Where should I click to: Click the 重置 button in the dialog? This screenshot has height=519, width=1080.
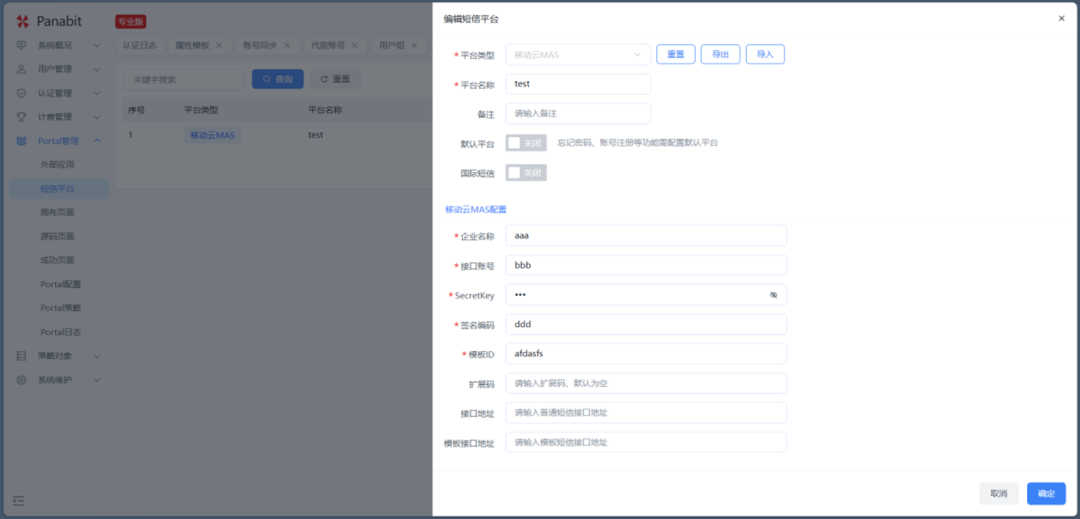(676, 54)
